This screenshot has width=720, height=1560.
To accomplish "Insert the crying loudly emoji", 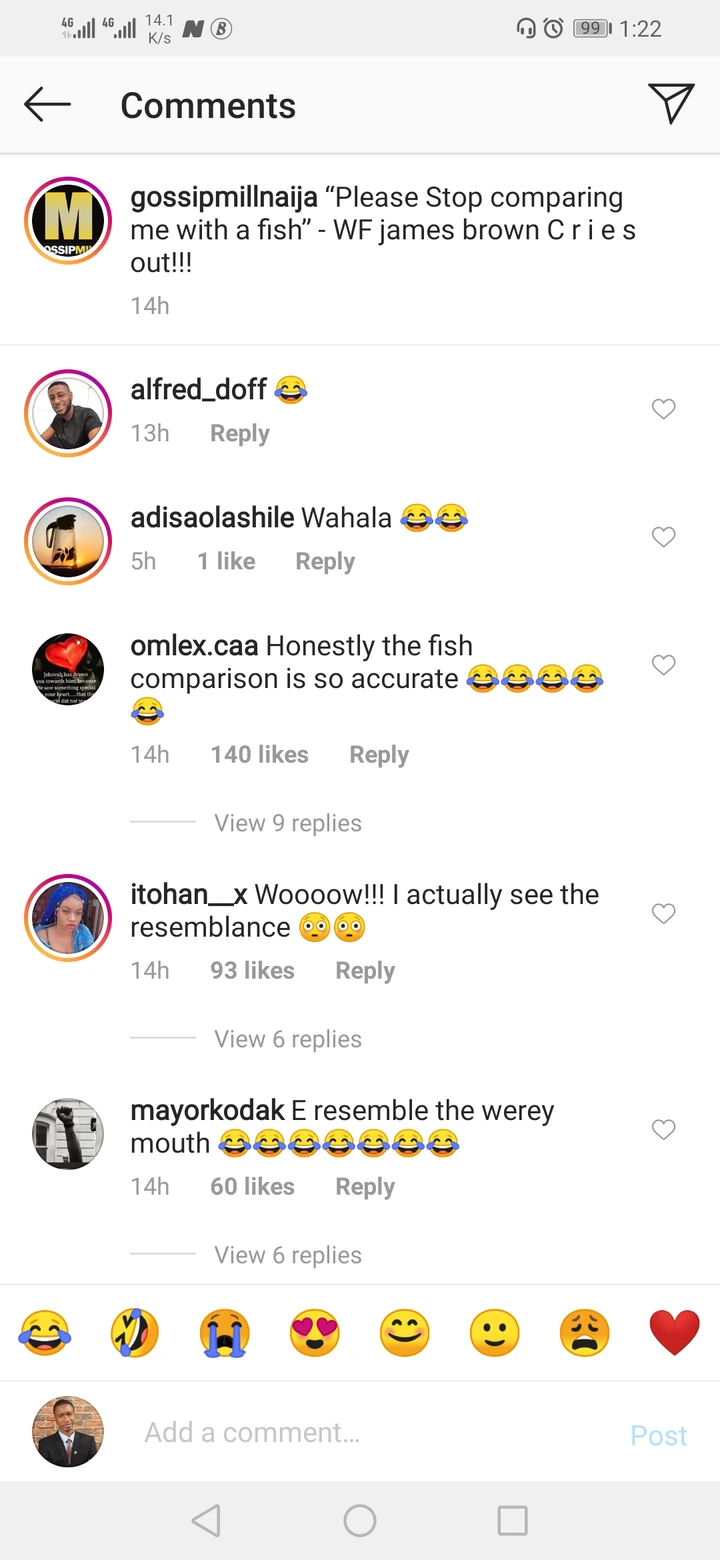I will tap(224, 1333).
